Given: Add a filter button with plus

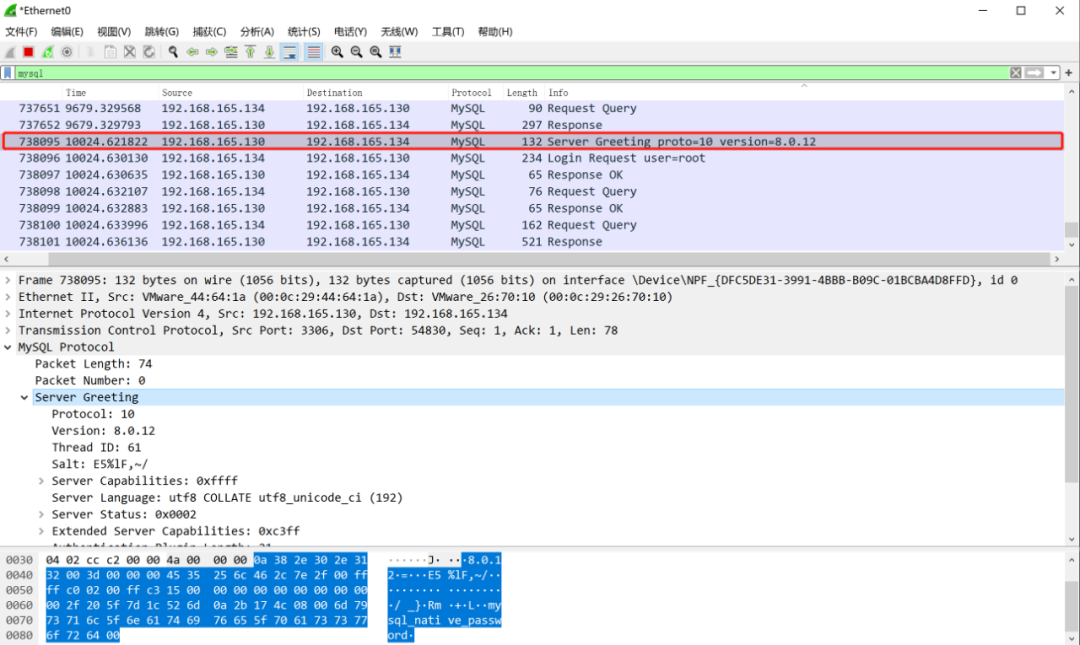Looking at the screenshot, I should (1070, 73).
